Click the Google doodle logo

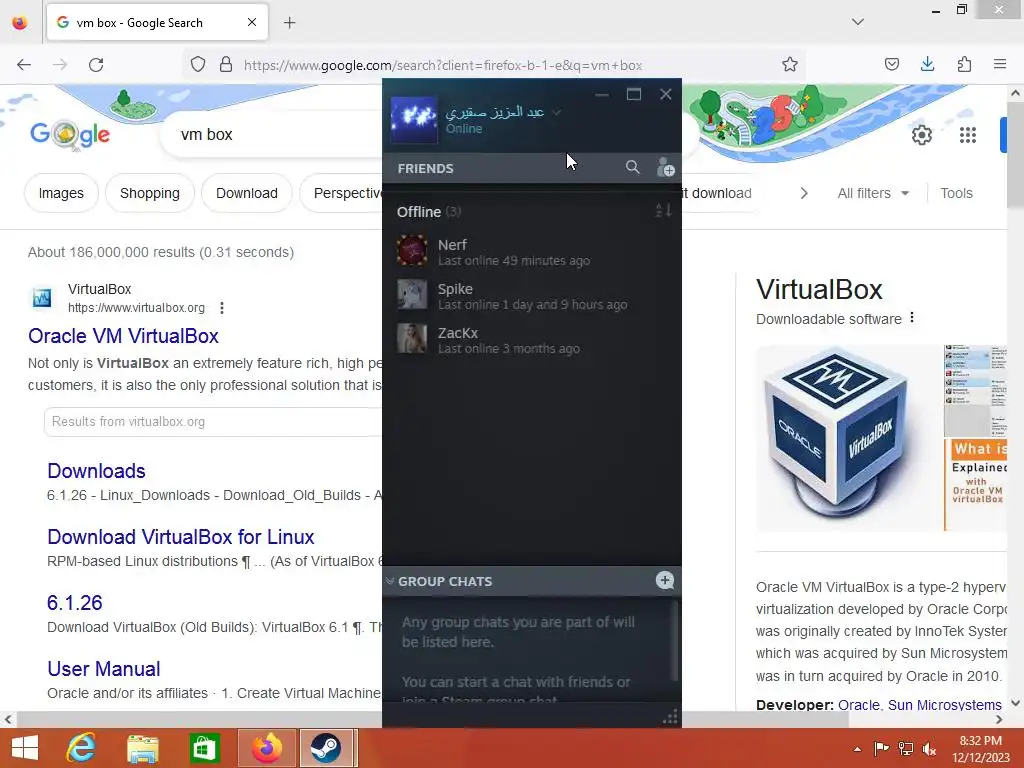tap(70, 135)
